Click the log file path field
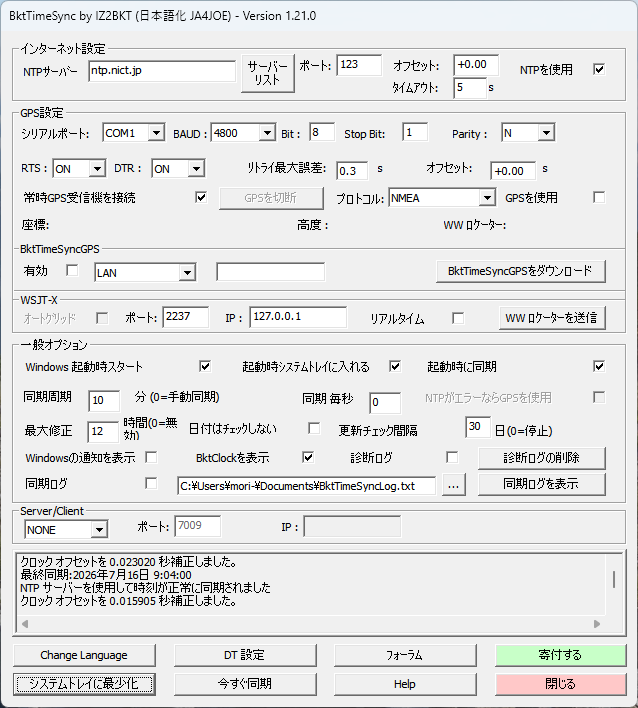The width and height of the screenshot is (638, 708). click(x=307, y=486)
